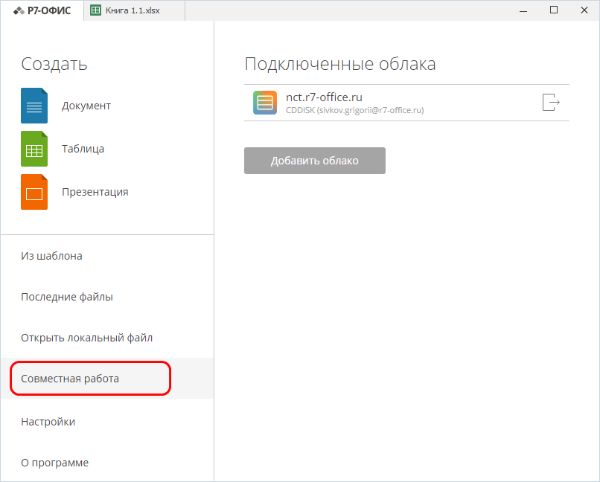Screen dimensions: 600x482
Task: Click the green Spreadsheet file icon
Action: click(34, 149)
